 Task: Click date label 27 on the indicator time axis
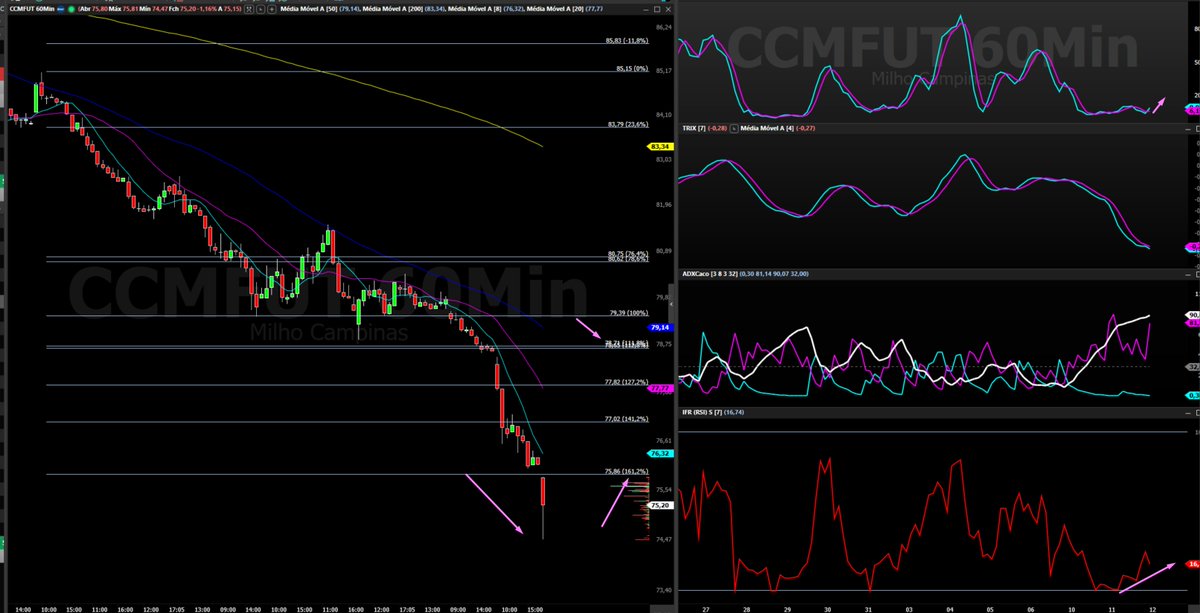(706, 607)
